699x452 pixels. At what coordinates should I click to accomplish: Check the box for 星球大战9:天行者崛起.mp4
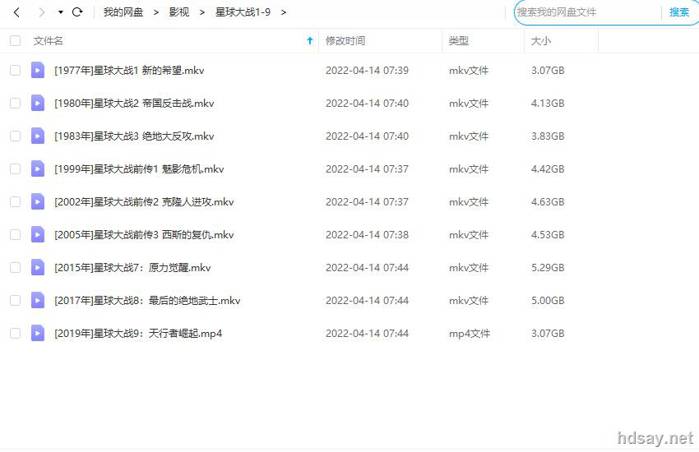click(15, 333)
